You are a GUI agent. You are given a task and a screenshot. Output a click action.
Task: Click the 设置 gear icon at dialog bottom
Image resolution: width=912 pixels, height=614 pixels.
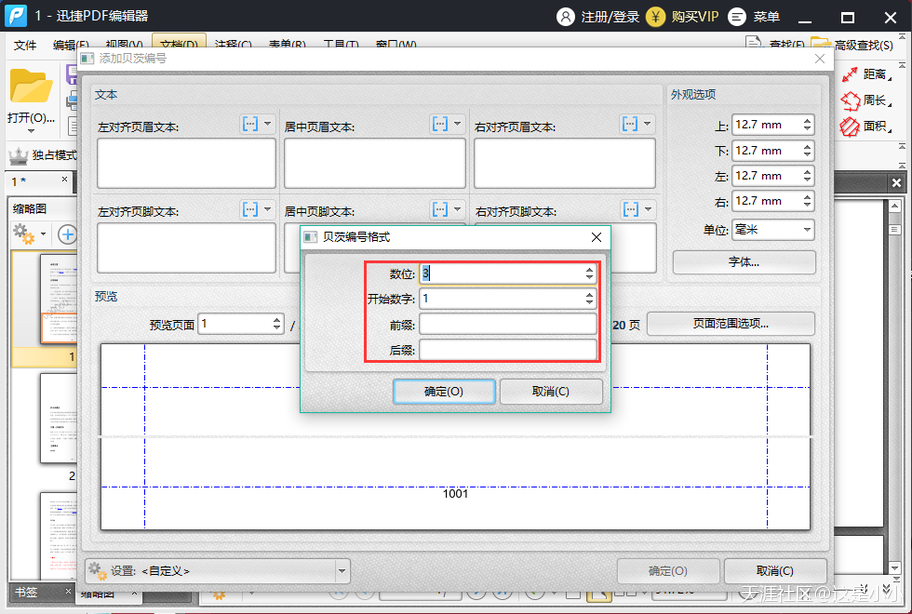(98, 571)
